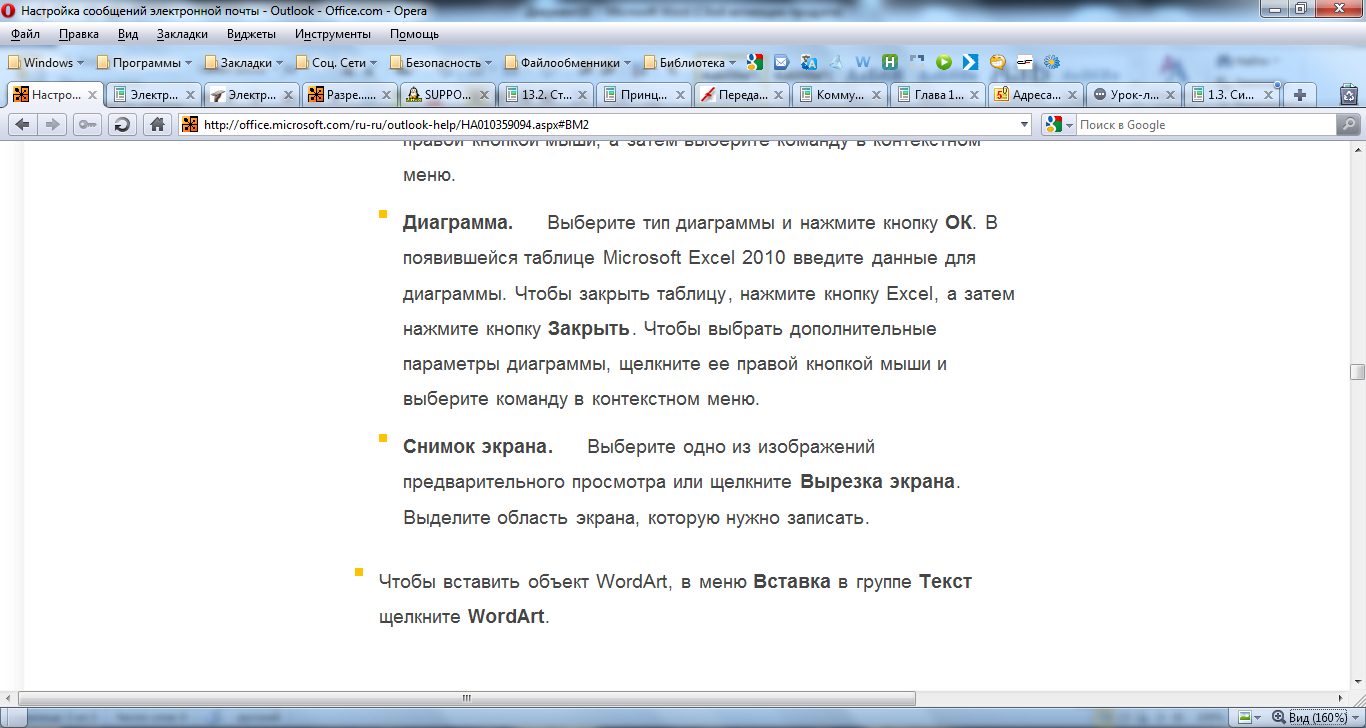Open the Инструменты menu
Viewport: 1366px width, 728px height.
(x=333, y=34)
